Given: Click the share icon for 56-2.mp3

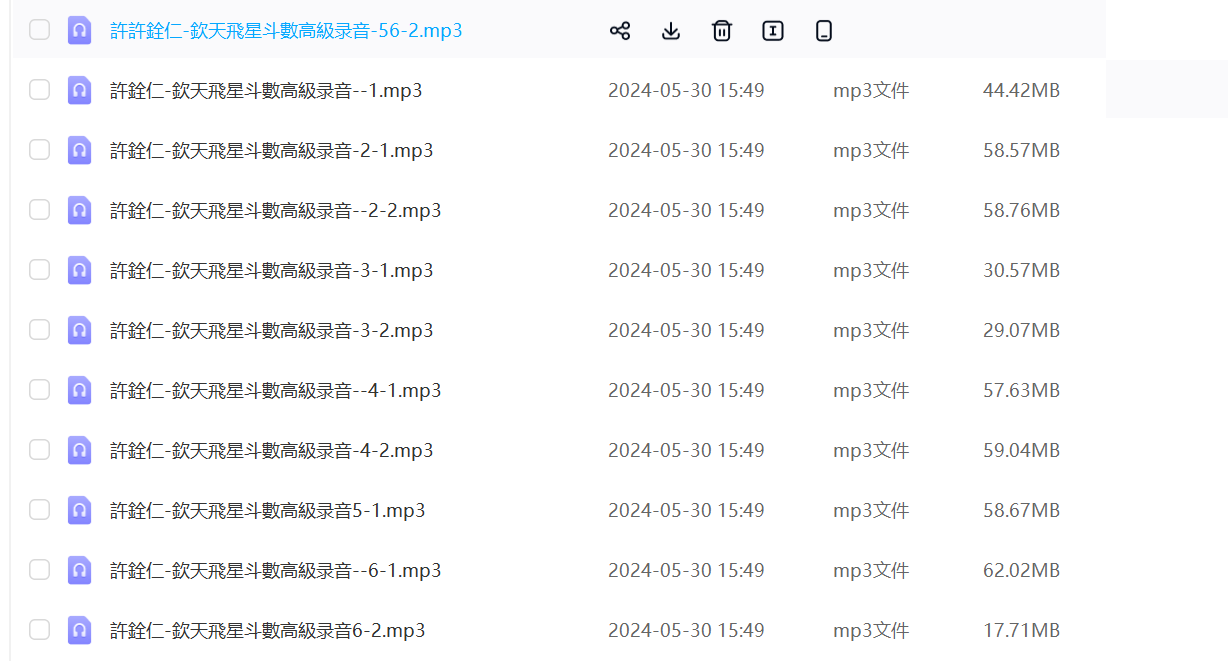Looking at the screenshot, I should [x=620, y=31].
